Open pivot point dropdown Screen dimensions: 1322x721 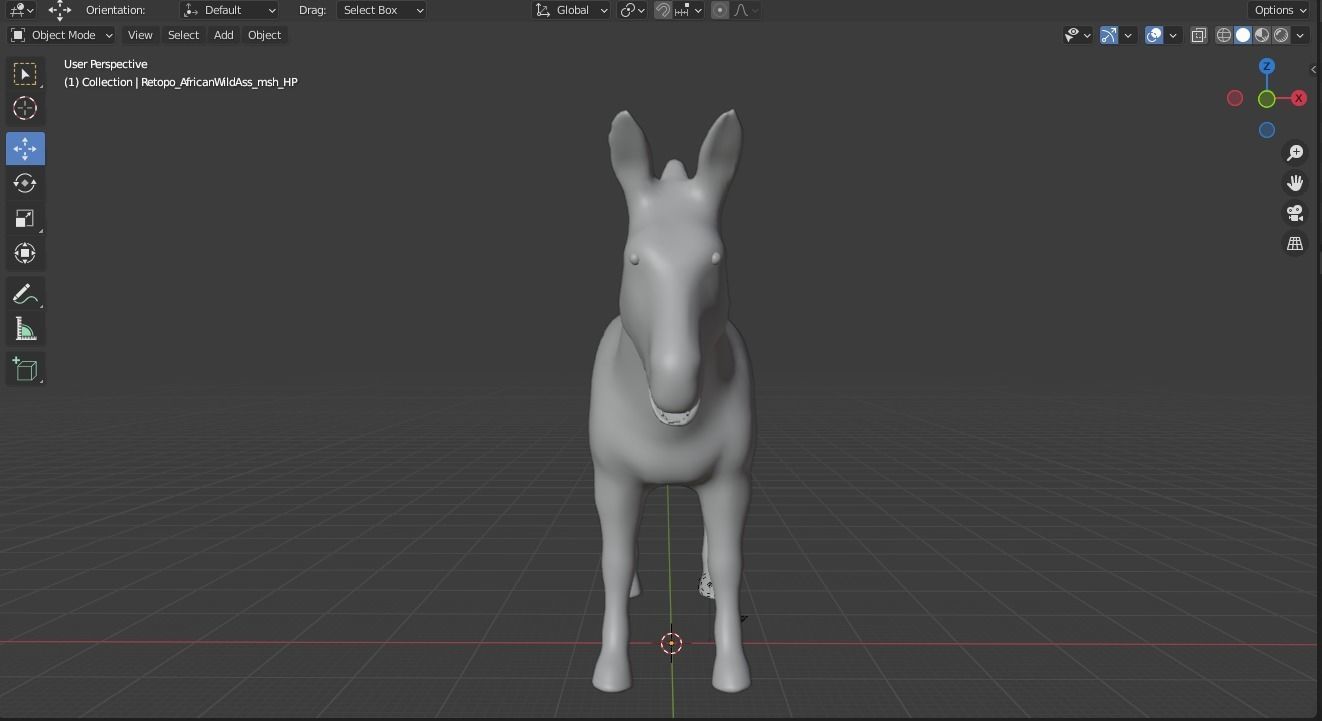pyautogui.click(x=633, y=10)
